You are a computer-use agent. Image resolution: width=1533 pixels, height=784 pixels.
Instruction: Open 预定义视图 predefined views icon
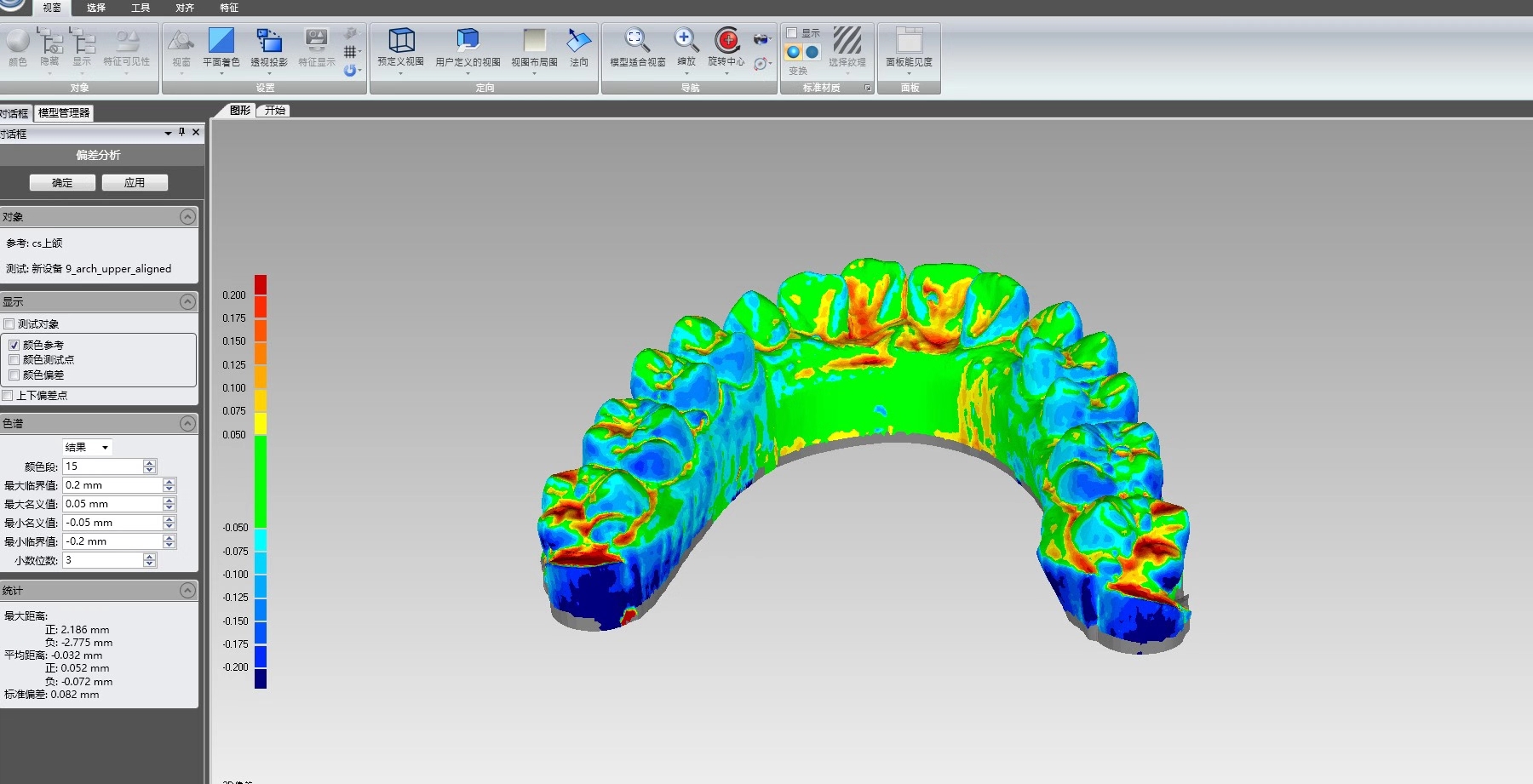pyautogui.click(x=401, y=40)
